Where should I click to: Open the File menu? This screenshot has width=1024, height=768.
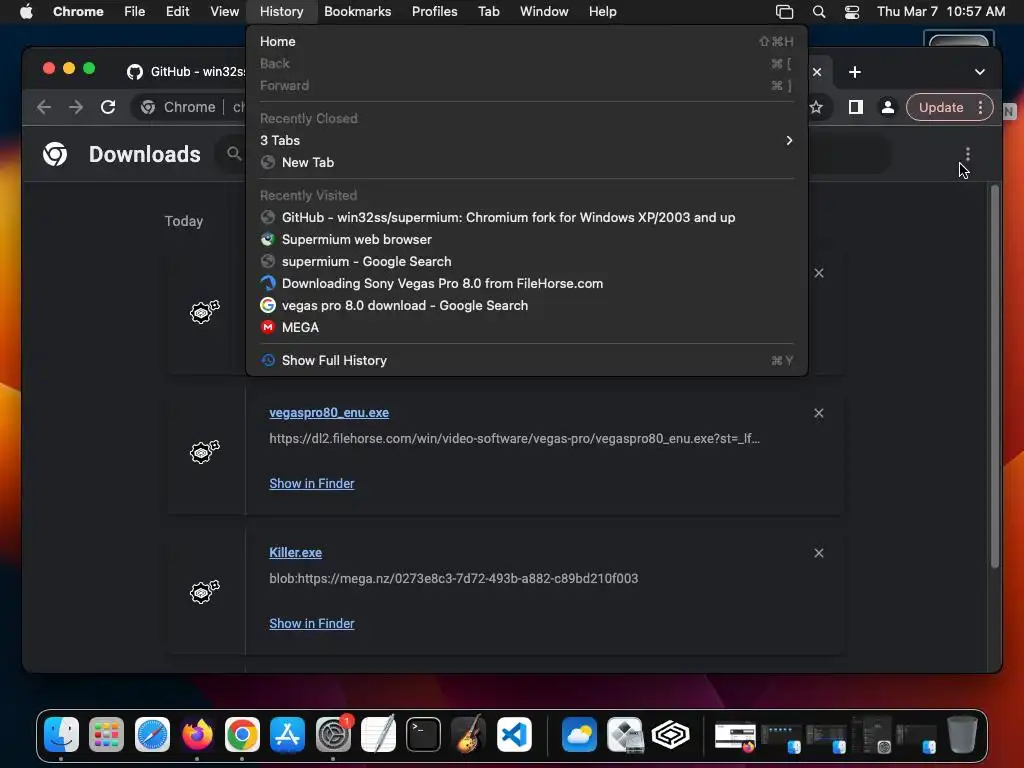tap(135, 12)
